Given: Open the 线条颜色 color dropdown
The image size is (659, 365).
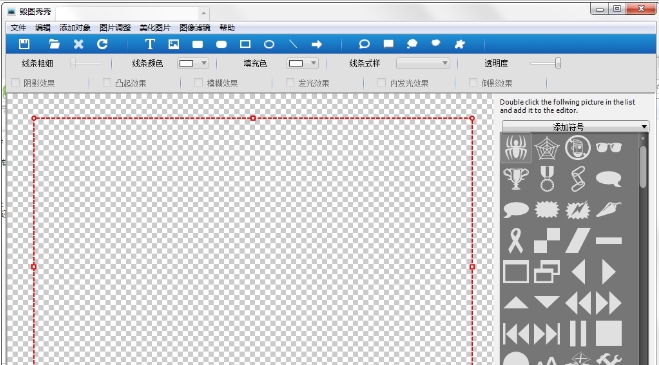Looking at the screenshot, I should pyautogui.click(x=193, y=63).
